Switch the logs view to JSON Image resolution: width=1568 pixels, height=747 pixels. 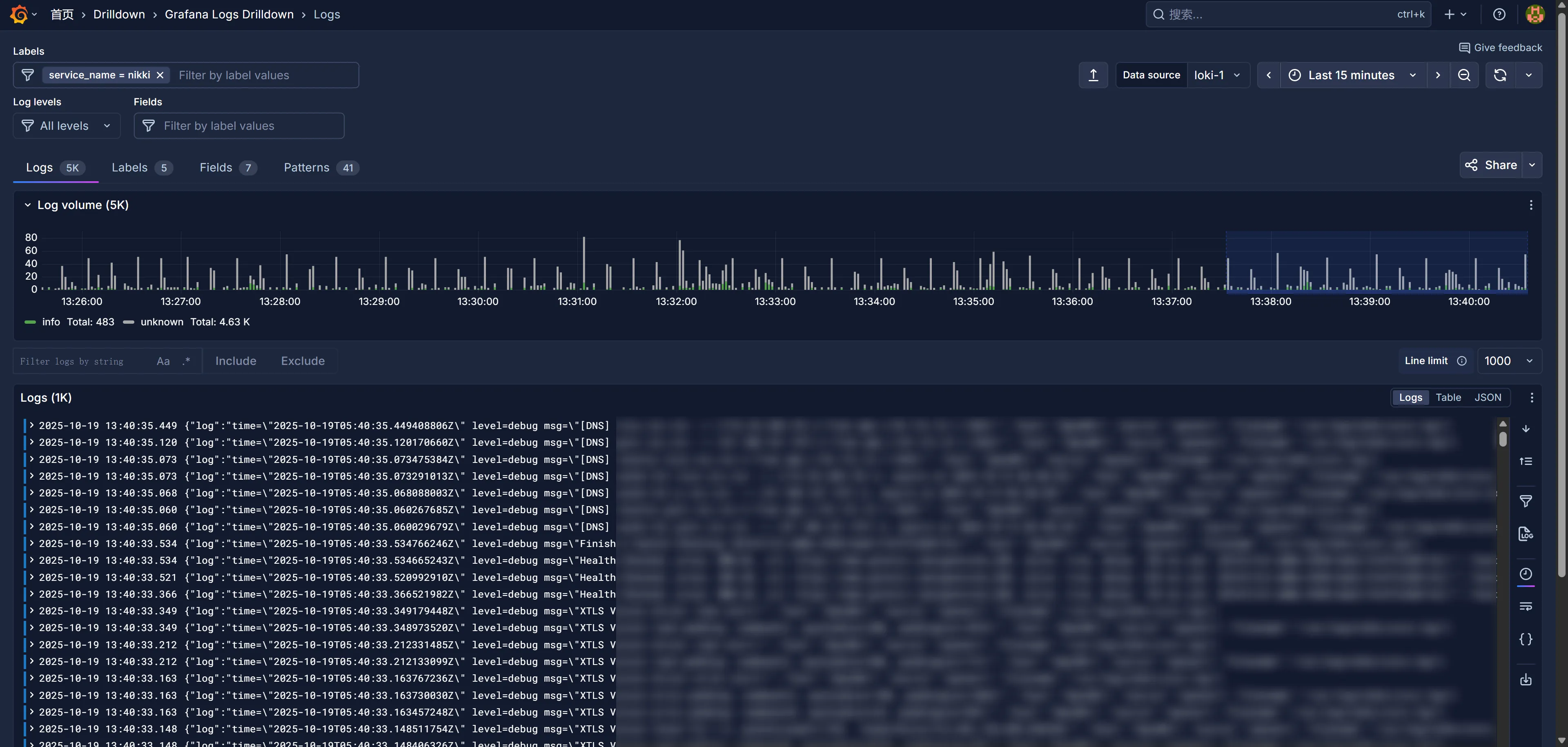pyautogui.click(x=1488, y=398)
